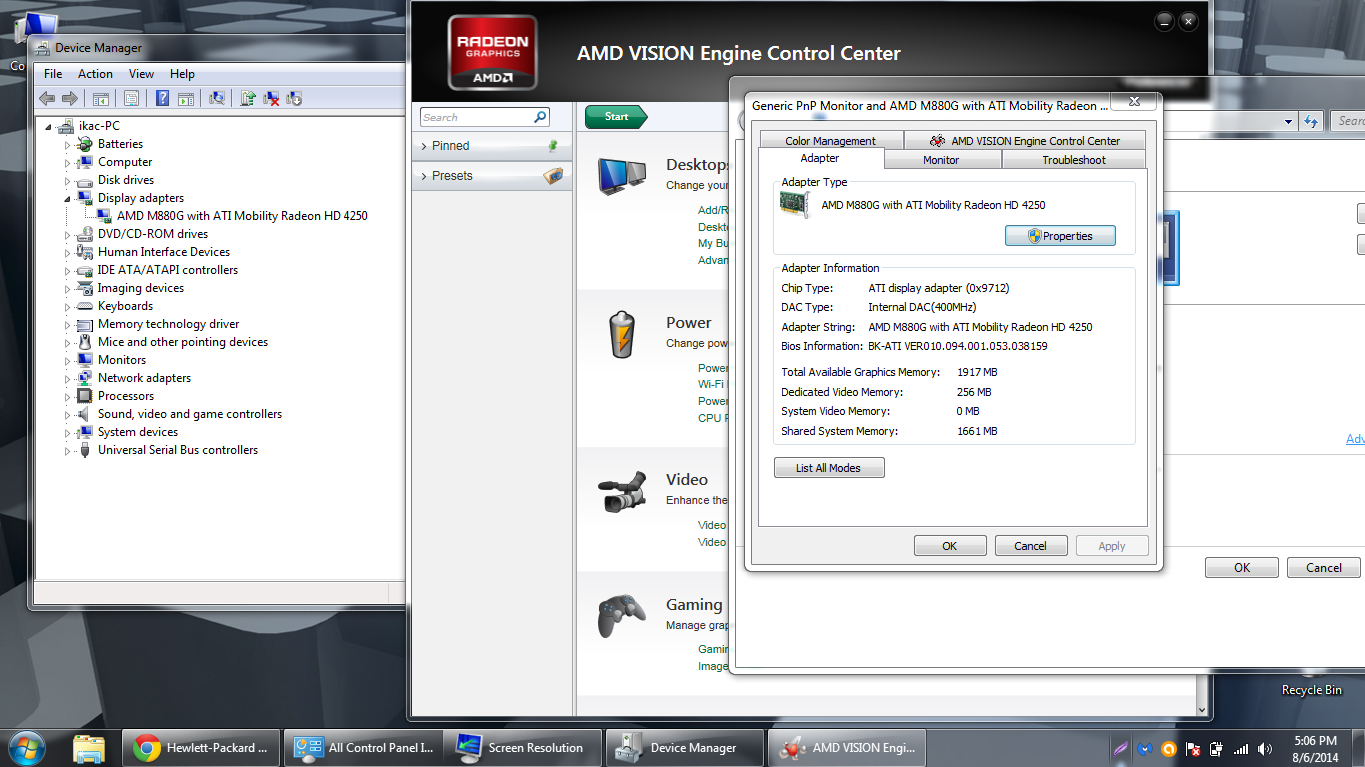Expand the Batteries node
Image resolution: width=1365 pixels, height=767 pixels.
click(x=68, y=145)
